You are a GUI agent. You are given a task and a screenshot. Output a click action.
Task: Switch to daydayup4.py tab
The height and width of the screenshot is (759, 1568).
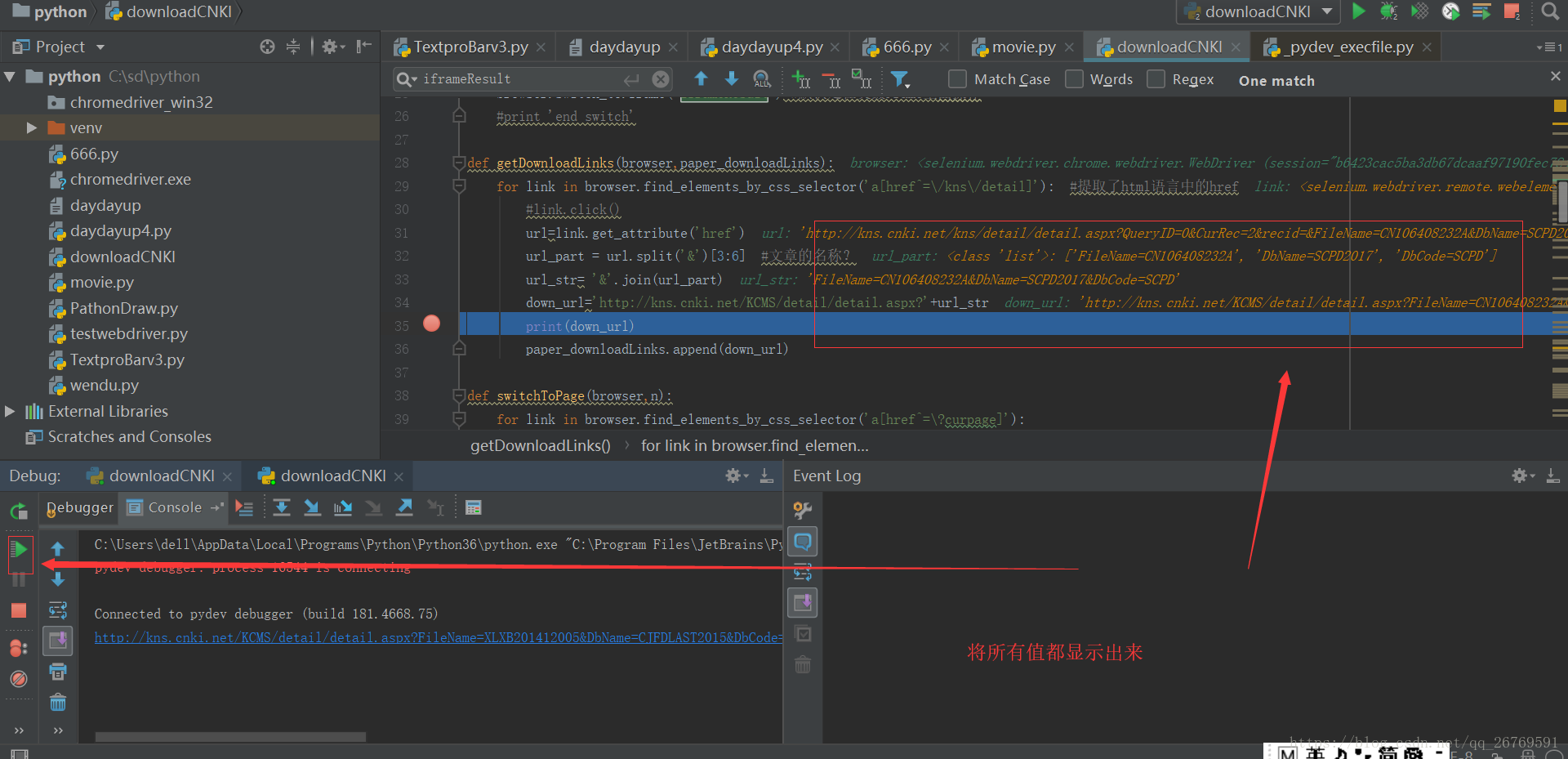(772, 47)
